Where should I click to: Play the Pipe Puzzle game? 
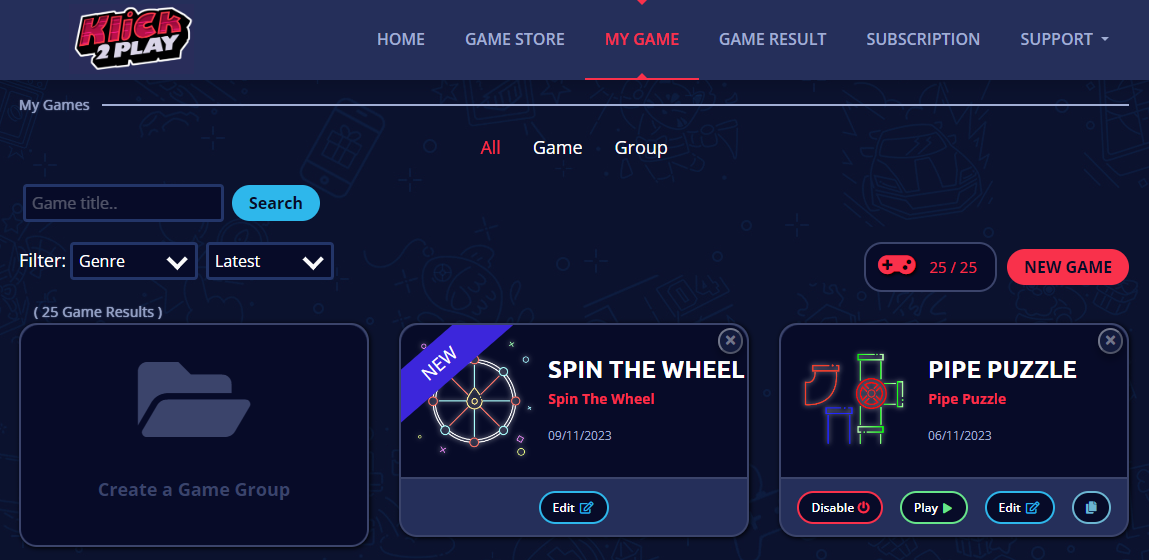coord(934,507)
